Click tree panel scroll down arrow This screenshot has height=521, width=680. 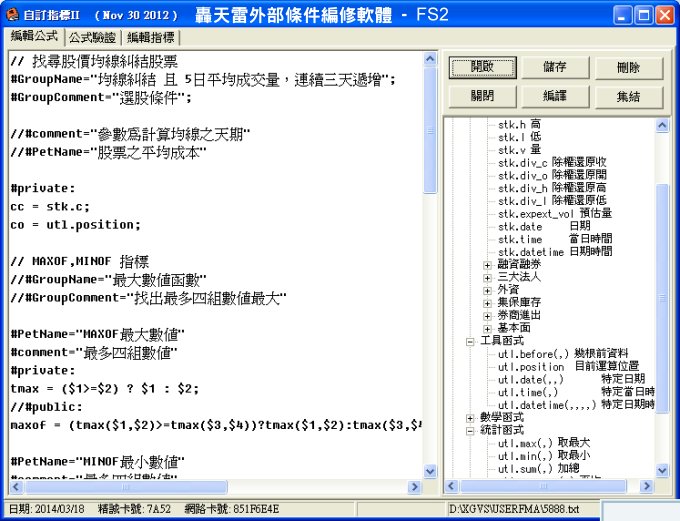[662, 470]
